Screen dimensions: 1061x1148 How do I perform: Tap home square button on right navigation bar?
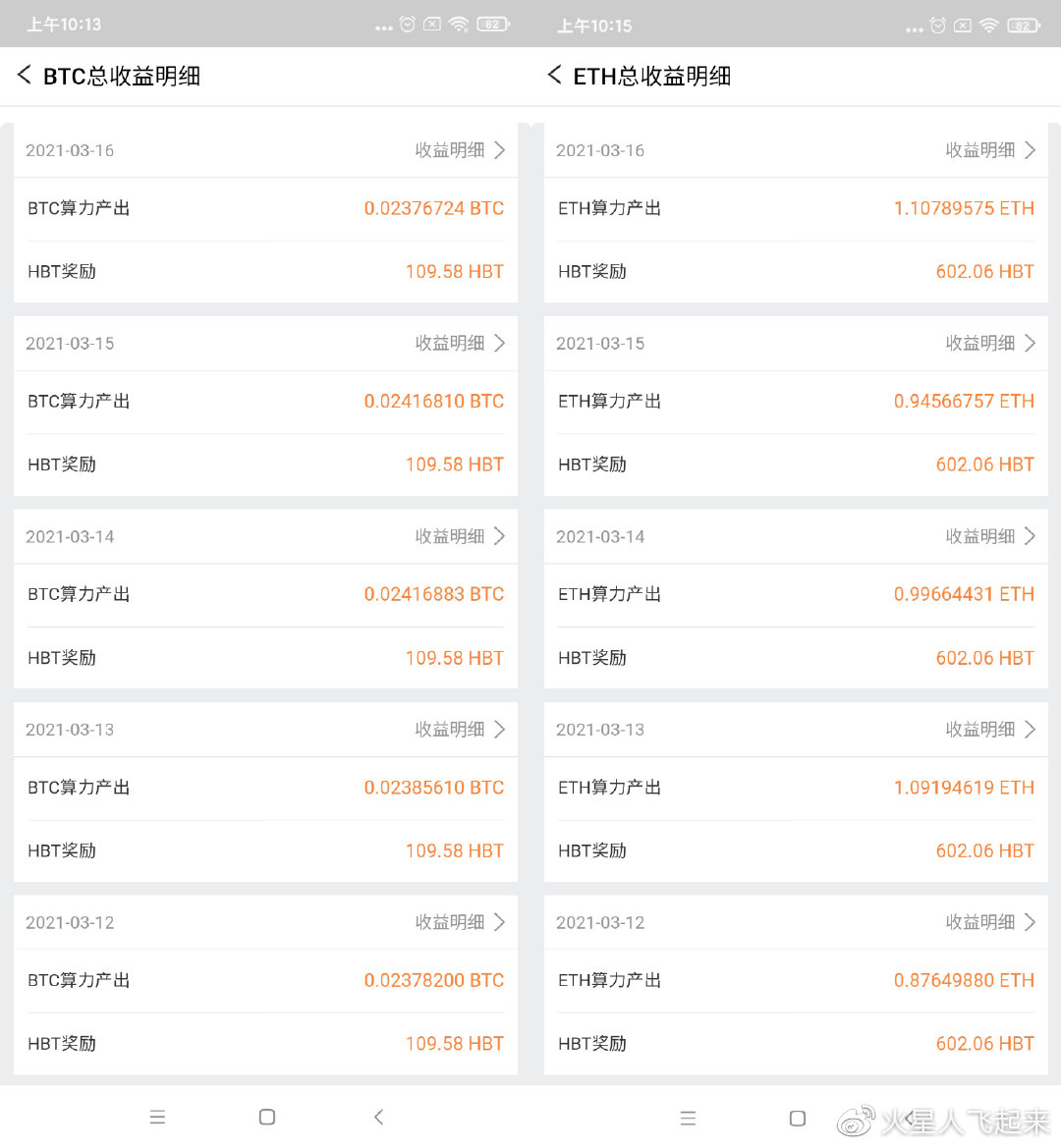[798, 1118]
